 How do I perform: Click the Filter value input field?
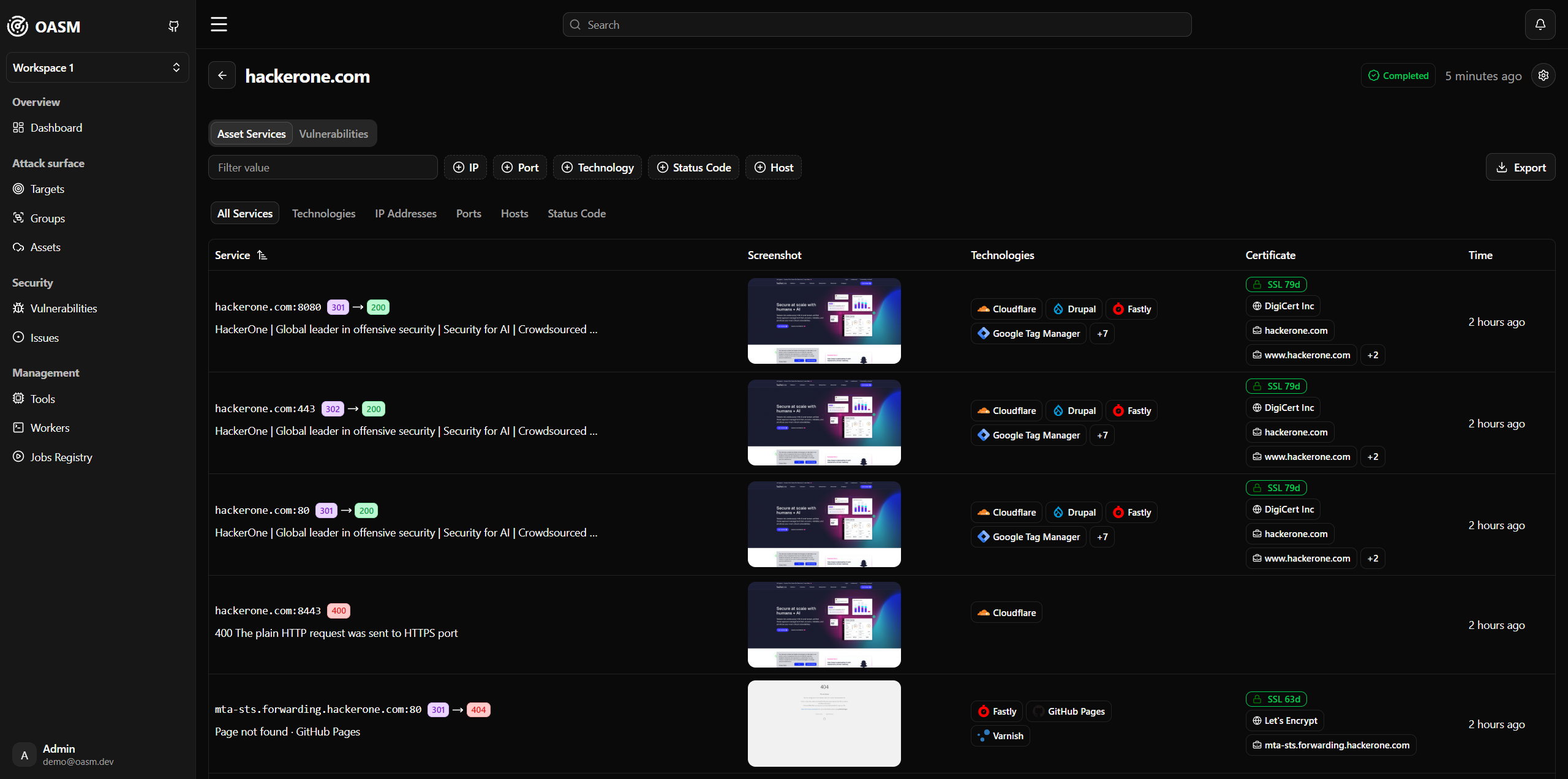(323, 167)
